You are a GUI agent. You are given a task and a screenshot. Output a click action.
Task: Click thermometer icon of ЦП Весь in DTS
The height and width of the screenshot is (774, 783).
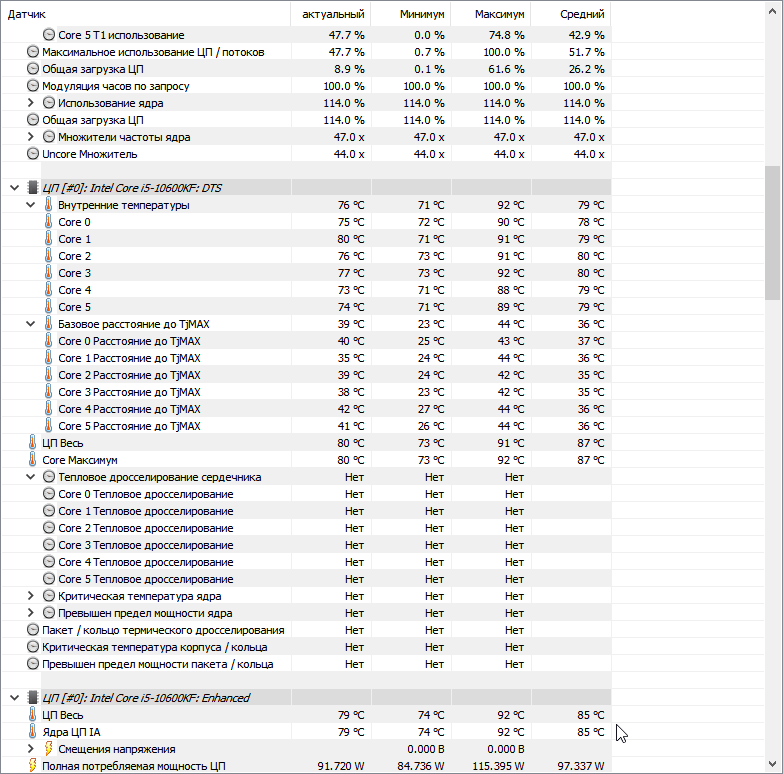pos(32,443)
